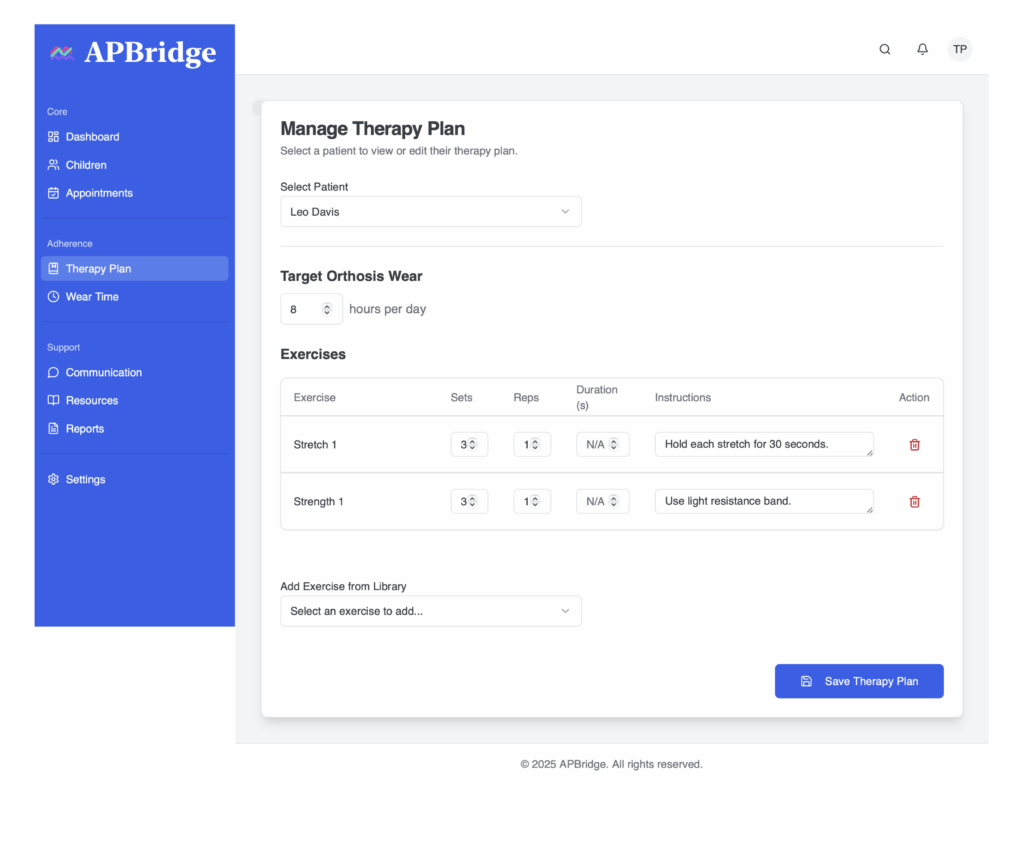This screenshot has height=846, width=1024.
Task: Select Therapy Plan menu item
Action: (x=135, y=268)
